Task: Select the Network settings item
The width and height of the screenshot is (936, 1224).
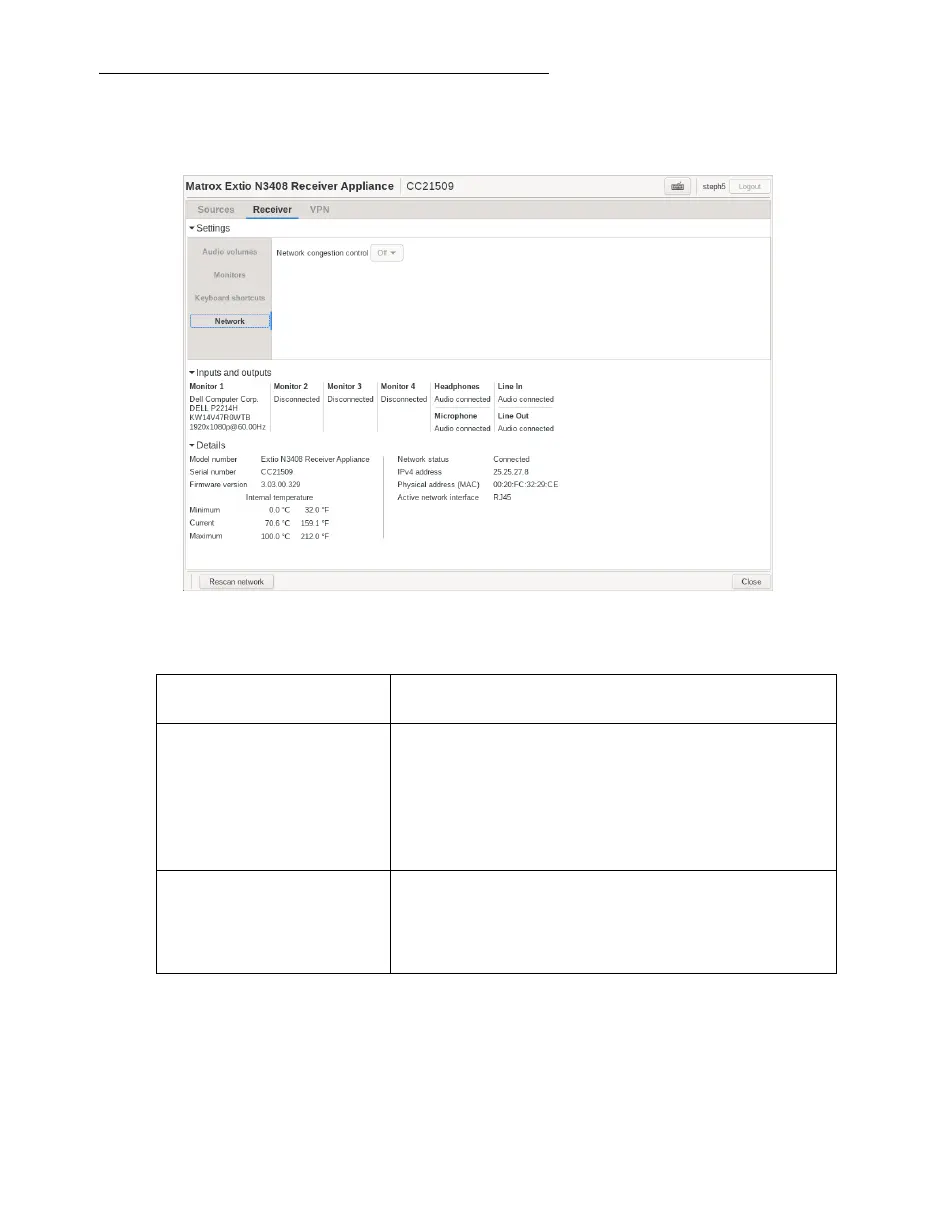Action: (x=230, y=321)
